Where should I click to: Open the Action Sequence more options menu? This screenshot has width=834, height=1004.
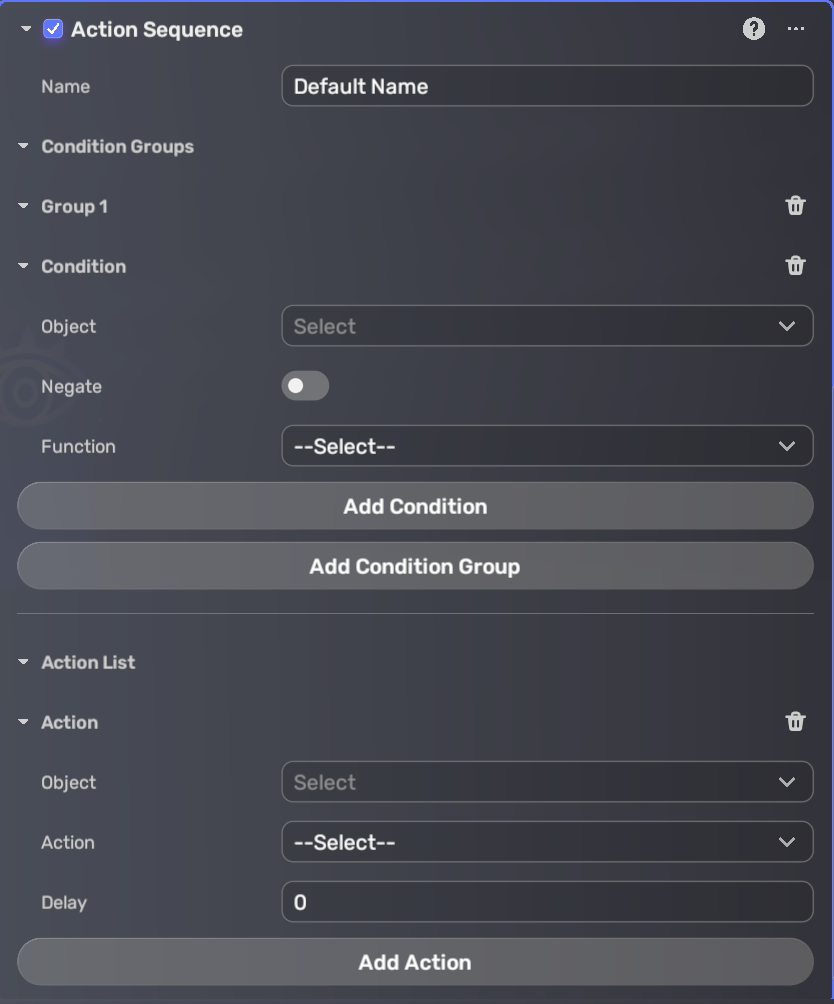click(x=796, y=29)
